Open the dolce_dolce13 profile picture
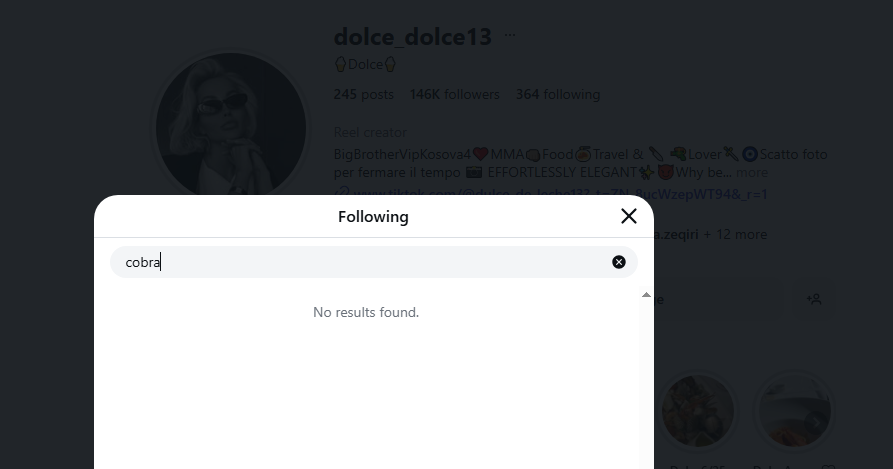Image resolution: width=893 pixels, height=469 pixels. [231, 127]
